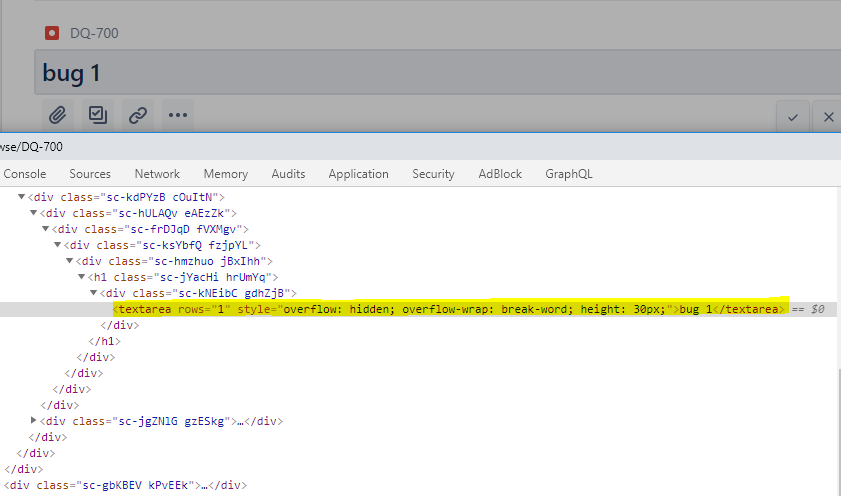The image size is (841, 496).
Task: Switch to the Console tab
Action: tap(25, 174)
